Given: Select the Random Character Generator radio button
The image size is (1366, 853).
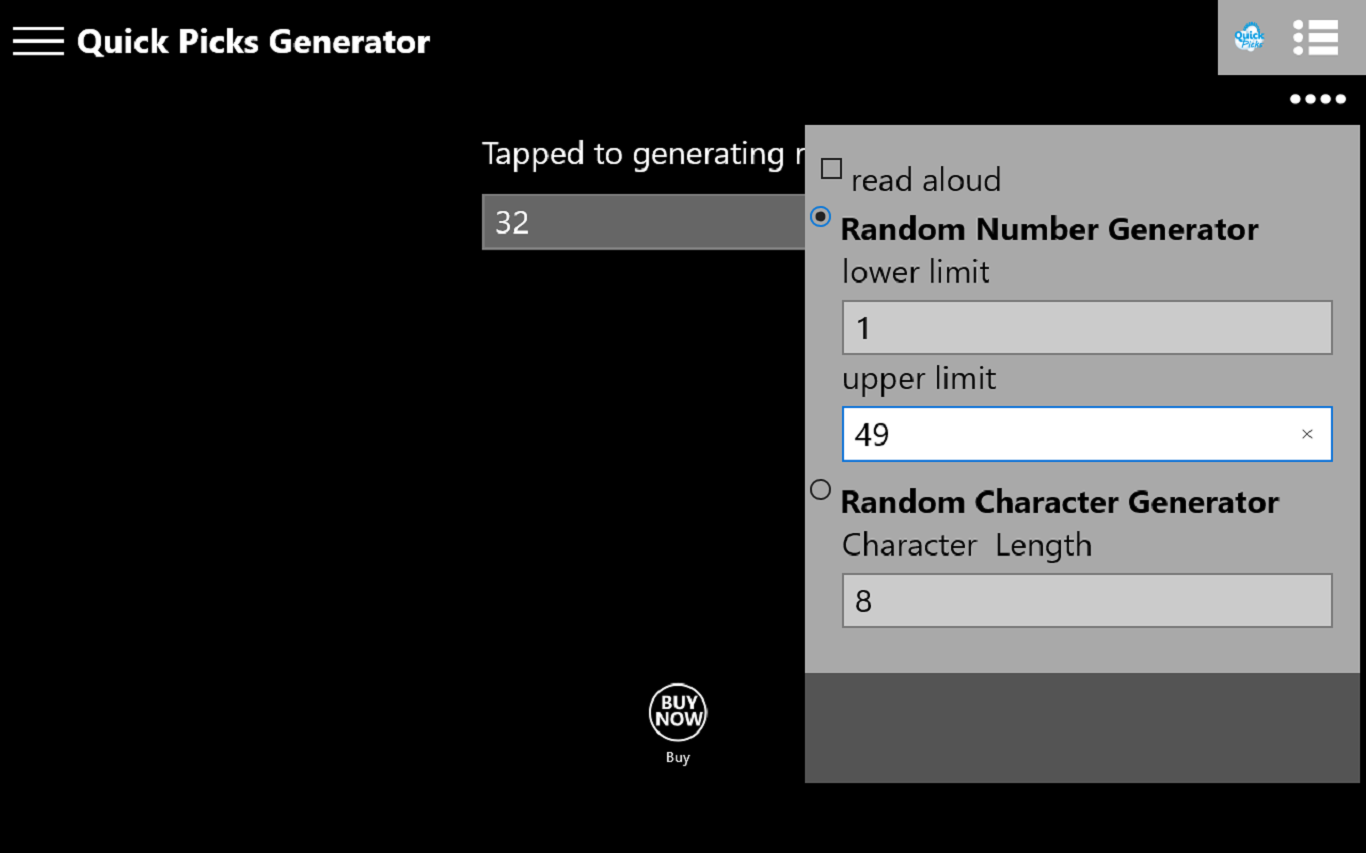Looking at the screenshot, I should [x=820, y=490].
